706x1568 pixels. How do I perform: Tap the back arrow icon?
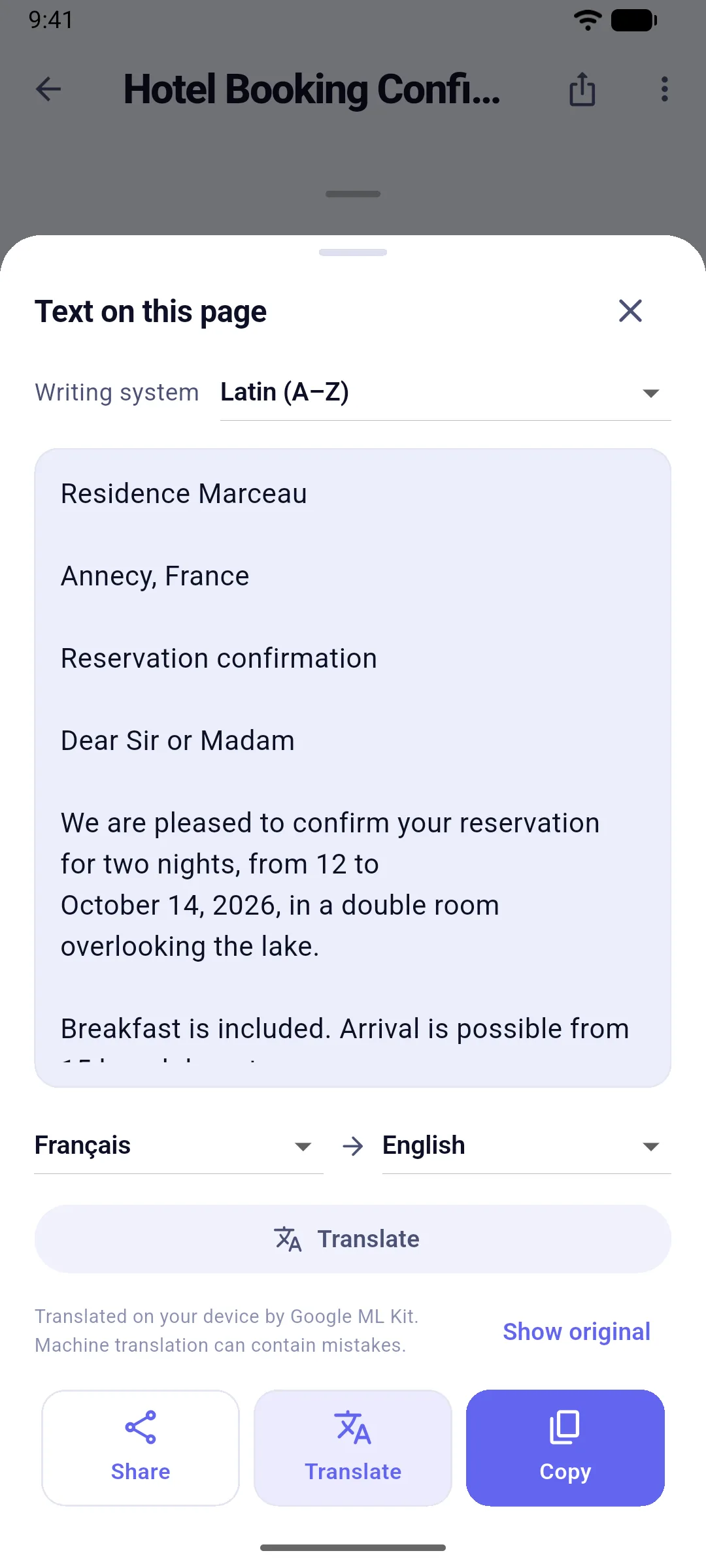[48, 89]
